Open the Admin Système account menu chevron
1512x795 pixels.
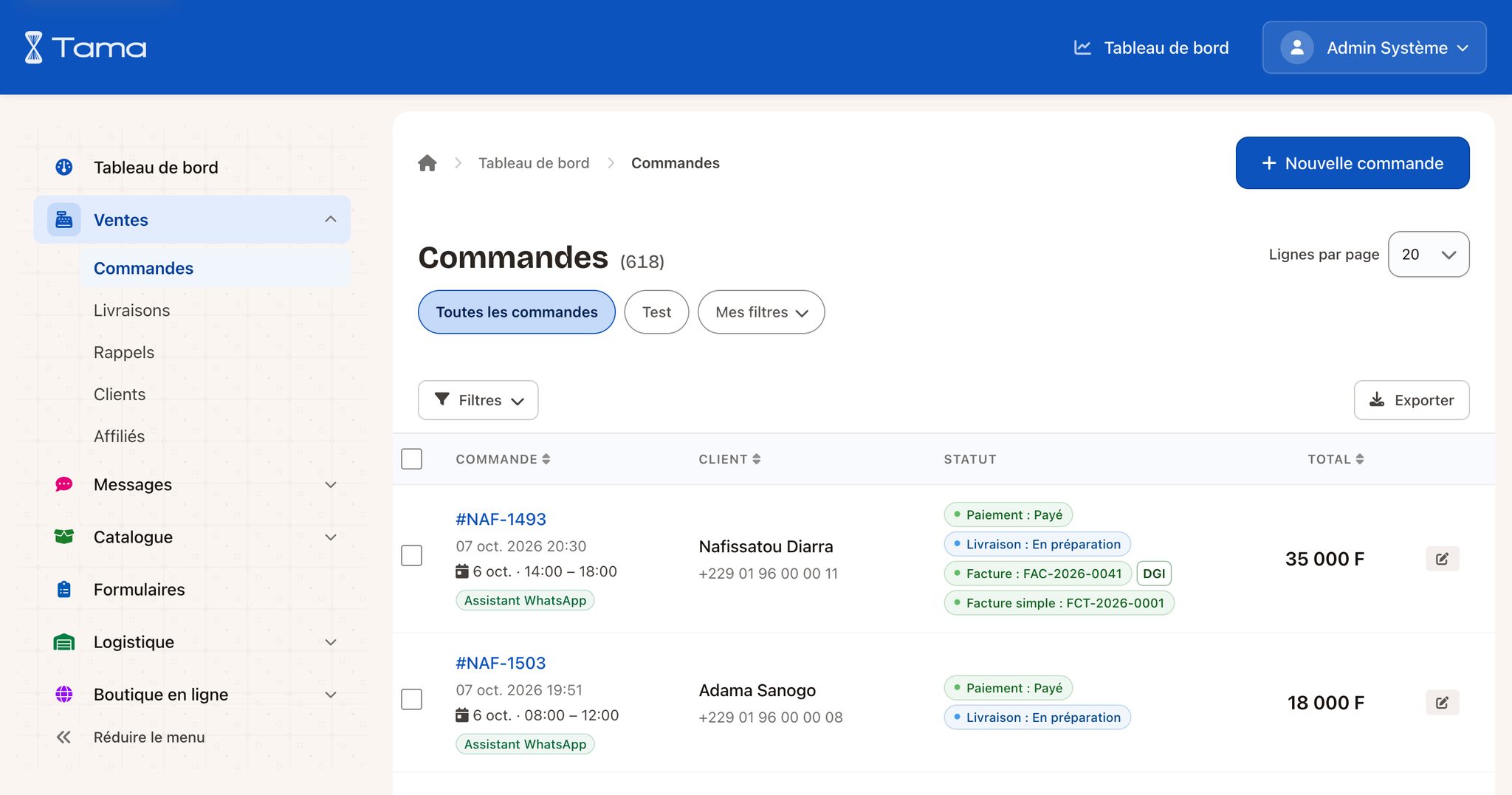pos(1463,48)
